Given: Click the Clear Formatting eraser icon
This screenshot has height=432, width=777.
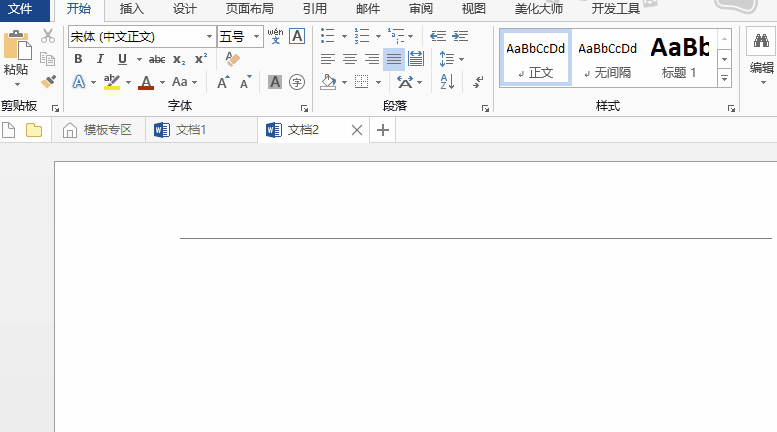Looking at the screenshot, I should click(x=233, y=59).
